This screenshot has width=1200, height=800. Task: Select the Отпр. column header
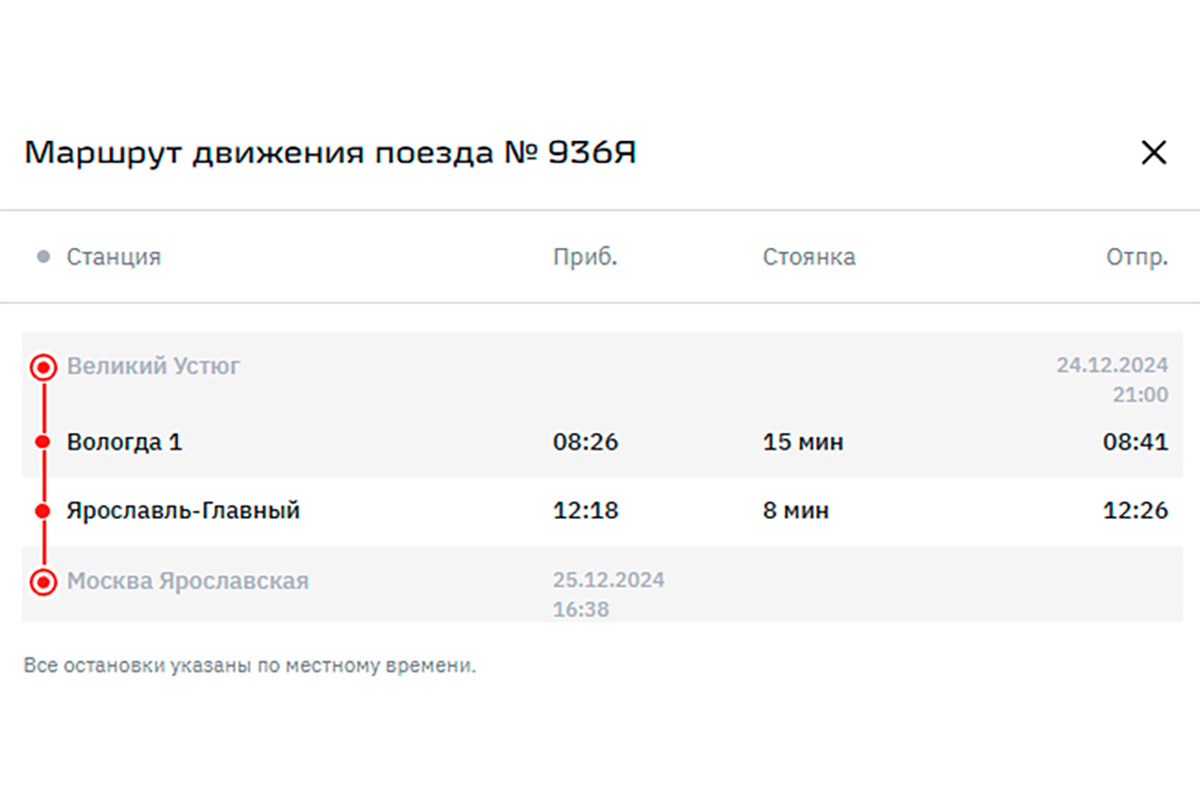click(x=1137, y=257)
